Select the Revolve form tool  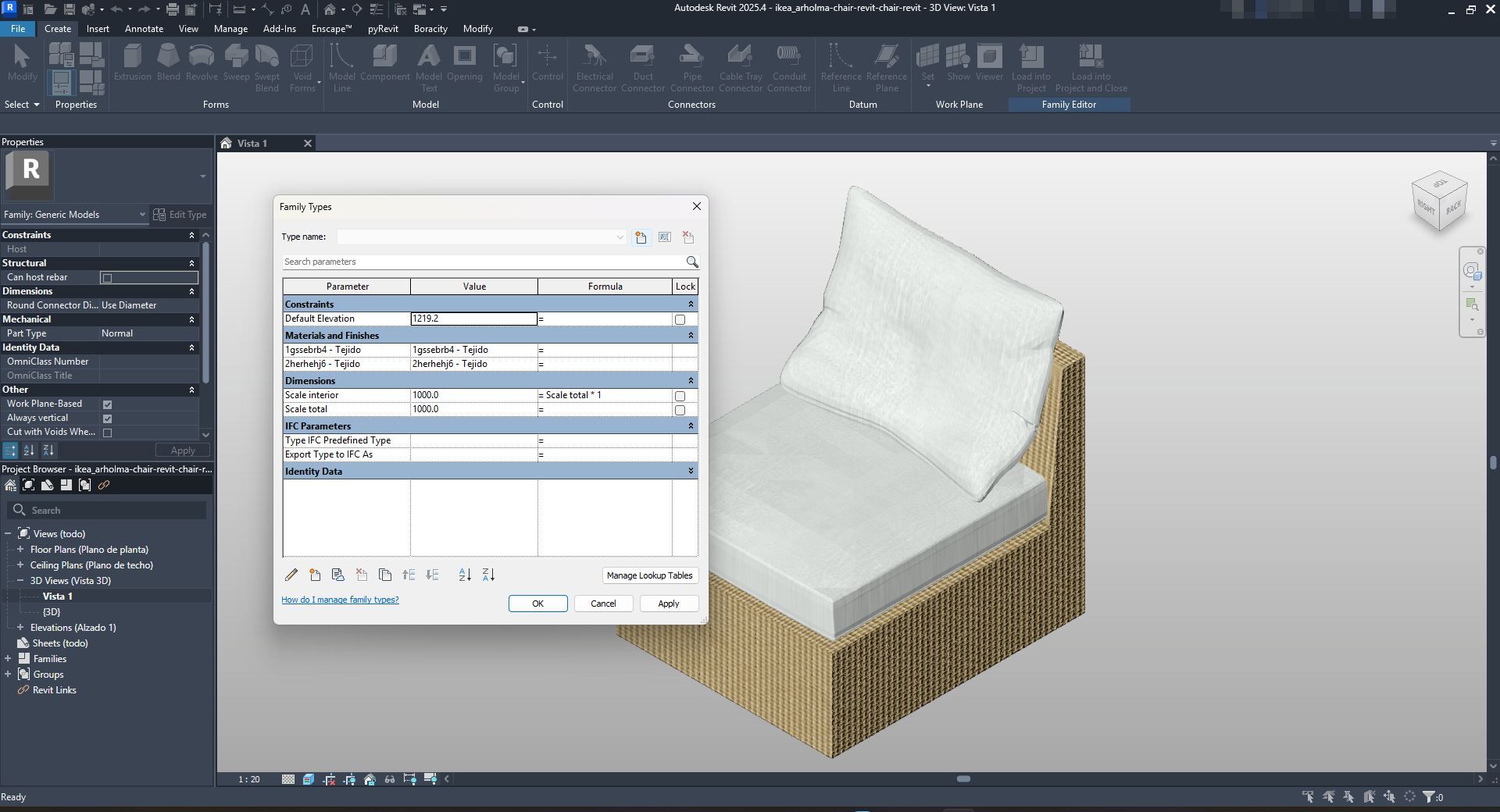(x=202, y=62)
